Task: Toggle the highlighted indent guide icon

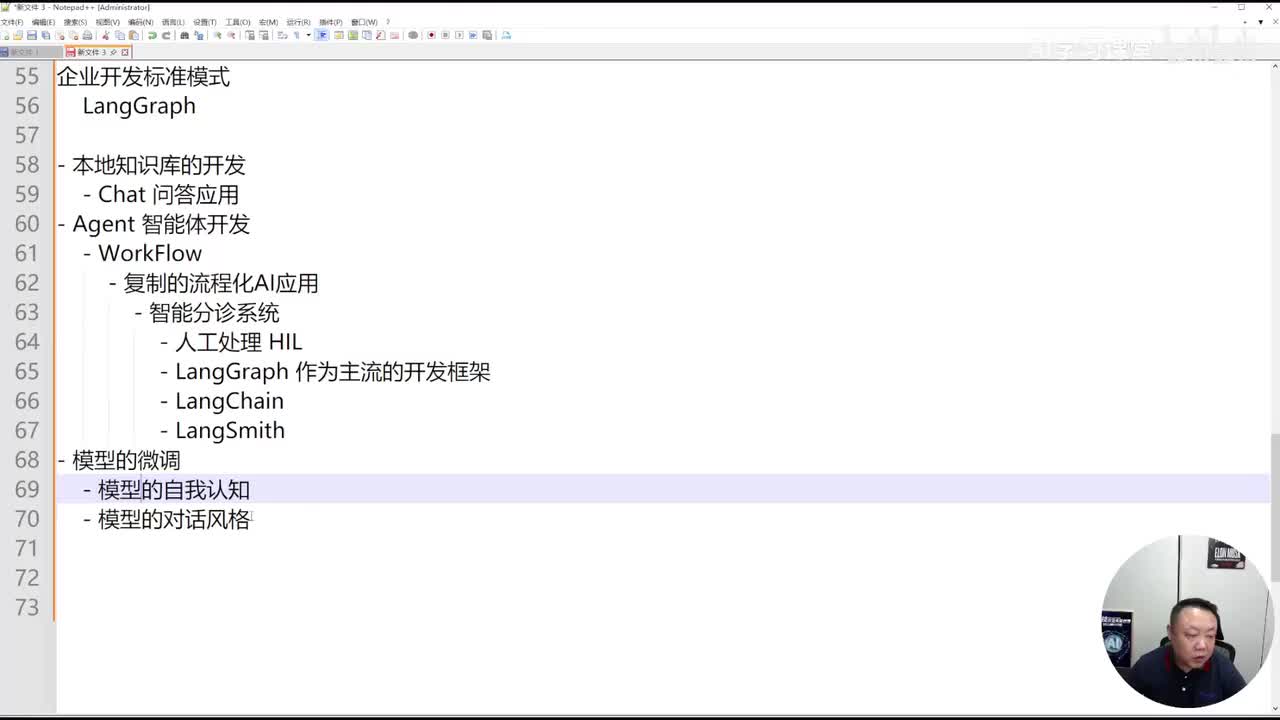Action: coord(321,35)
